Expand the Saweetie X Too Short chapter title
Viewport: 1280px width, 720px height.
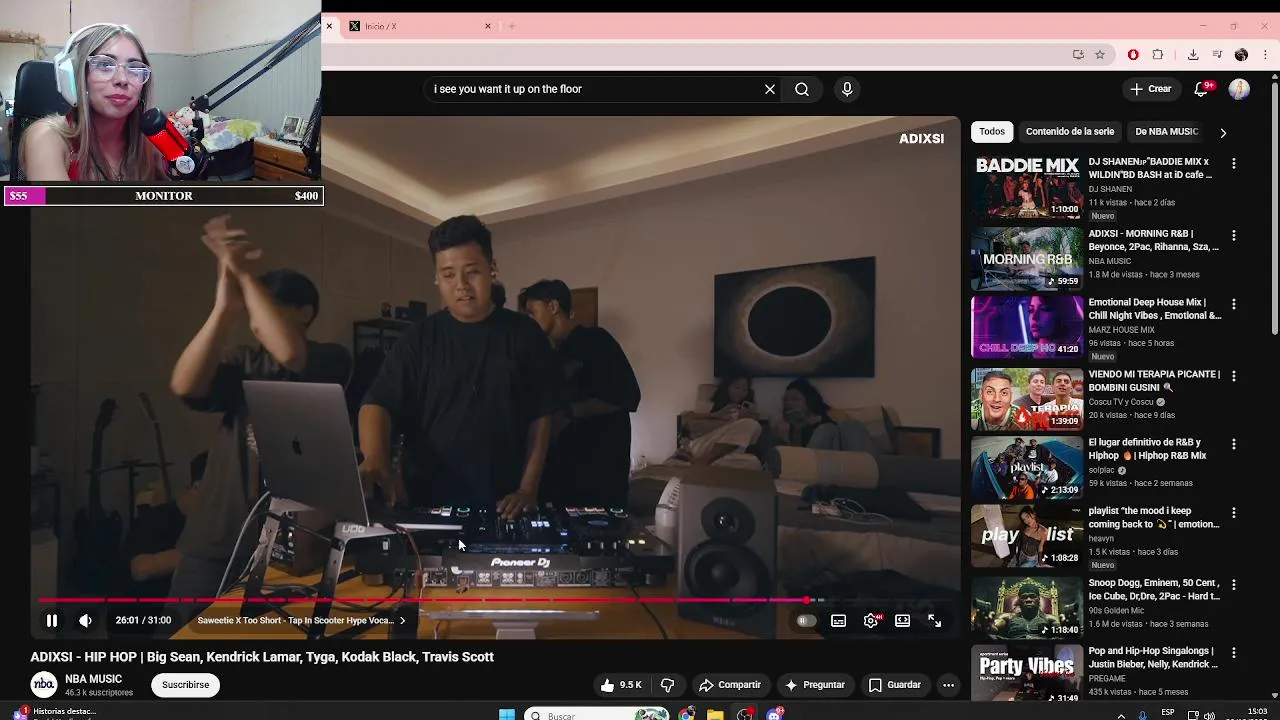[301, 620]
